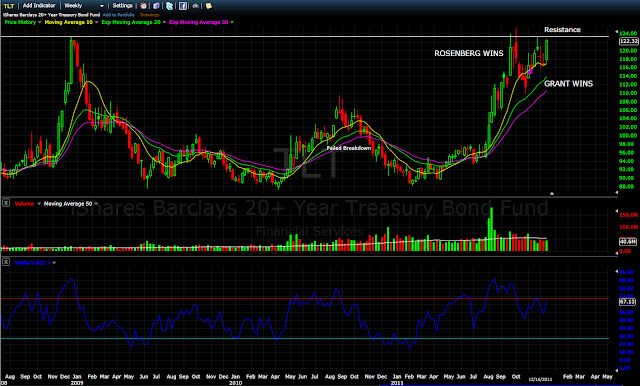Viewport: 640px width, 386px height.
Task: Click the small icon beside Facebook button
Action: pyautogui.click(x=196, y=6)
